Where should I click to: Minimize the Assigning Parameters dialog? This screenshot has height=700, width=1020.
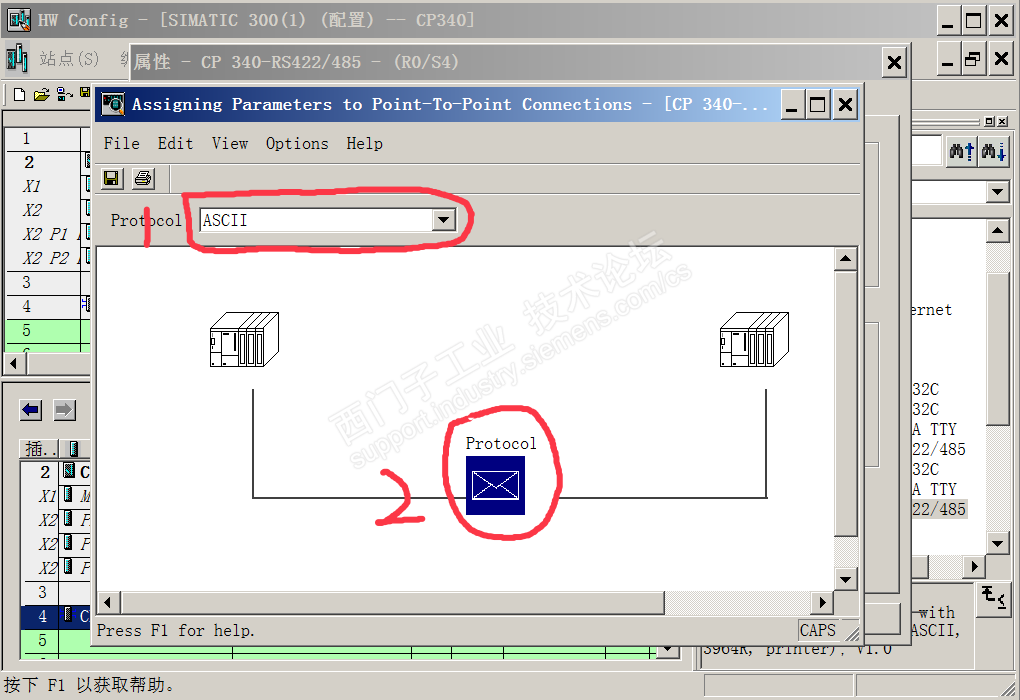(791, 104)
